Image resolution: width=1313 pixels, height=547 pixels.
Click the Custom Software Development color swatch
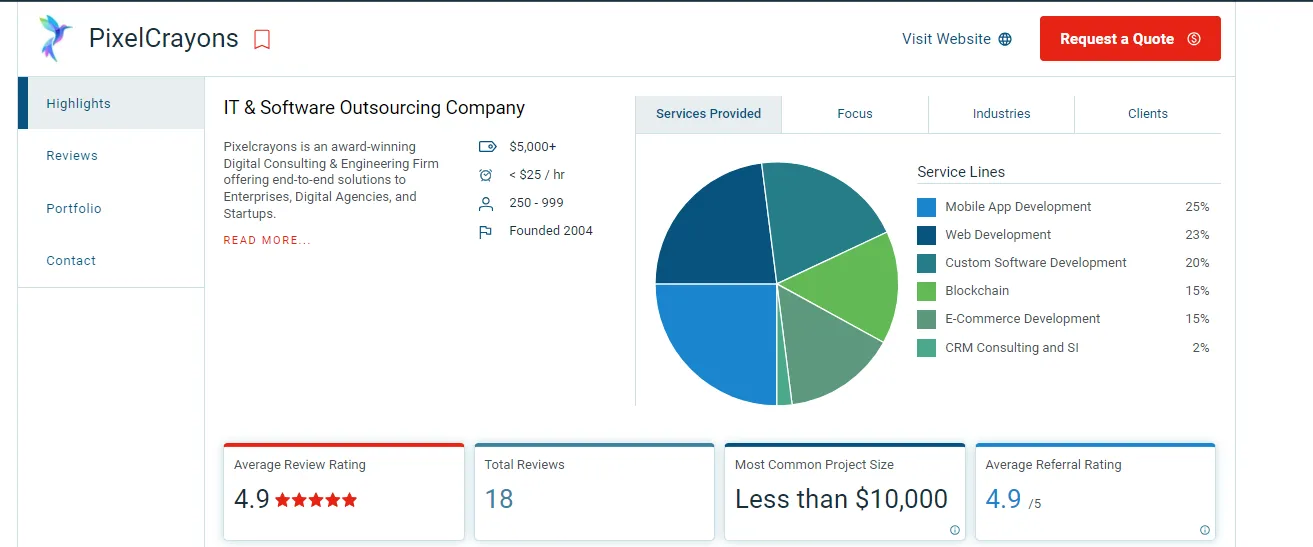[927, 263]
